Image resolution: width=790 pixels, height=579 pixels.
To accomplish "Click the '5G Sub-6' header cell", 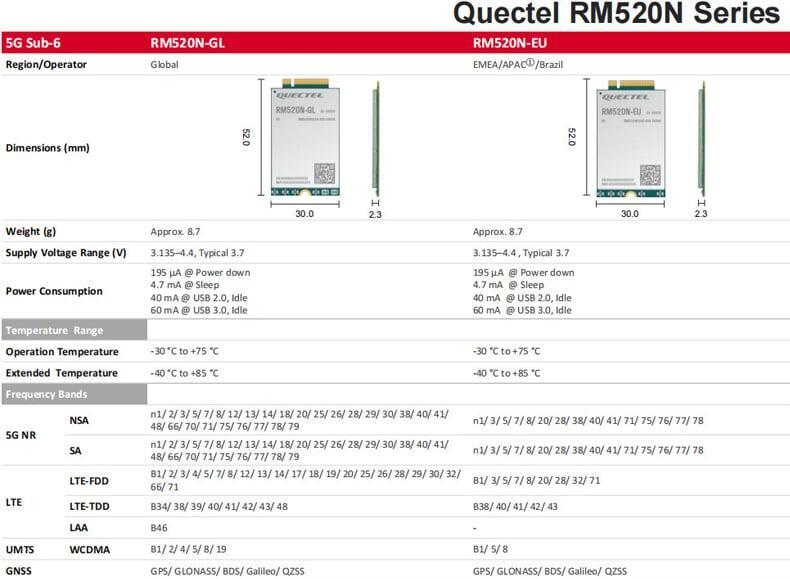I will 33,43.
